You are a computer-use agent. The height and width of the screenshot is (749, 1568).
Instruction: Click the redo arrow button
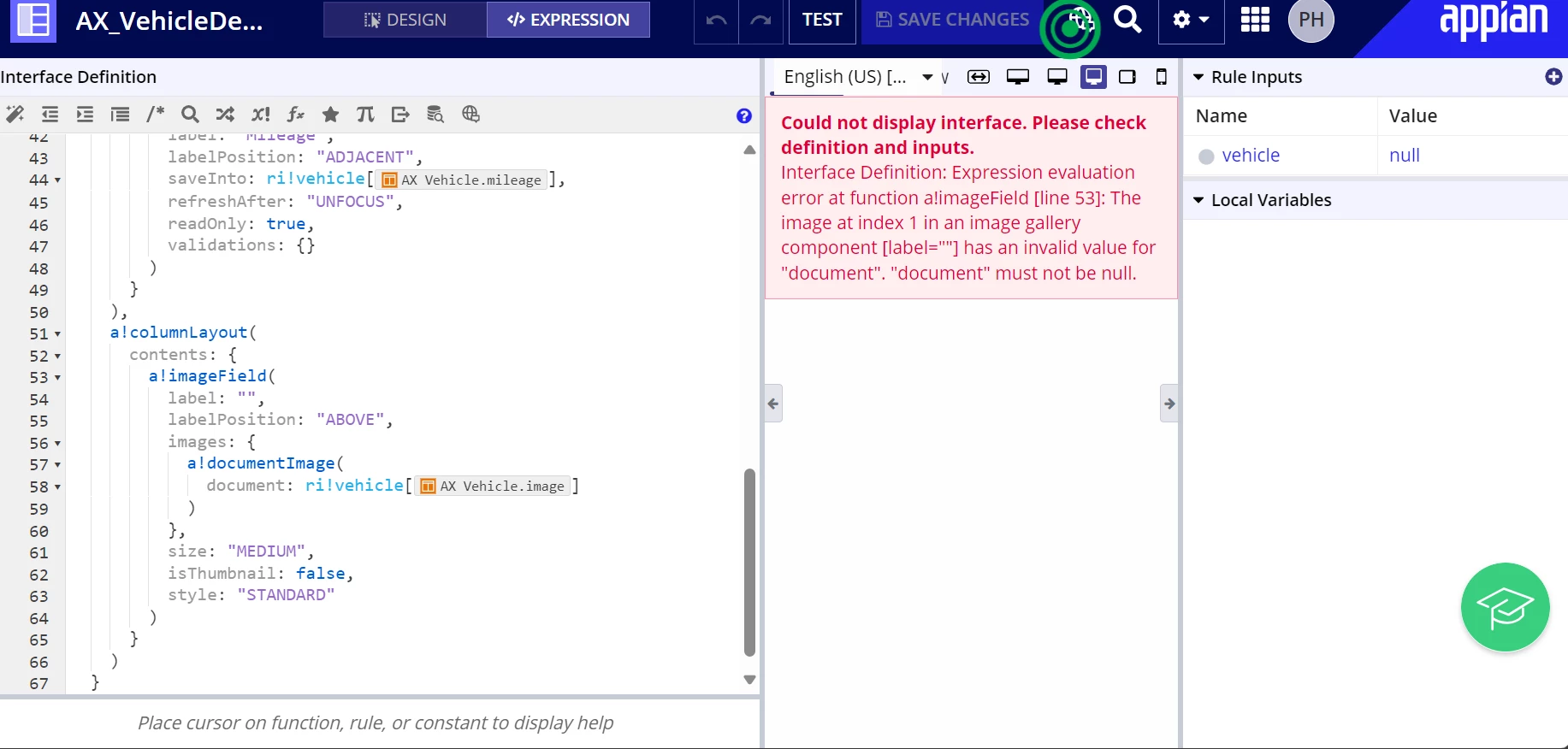[760, 21]
